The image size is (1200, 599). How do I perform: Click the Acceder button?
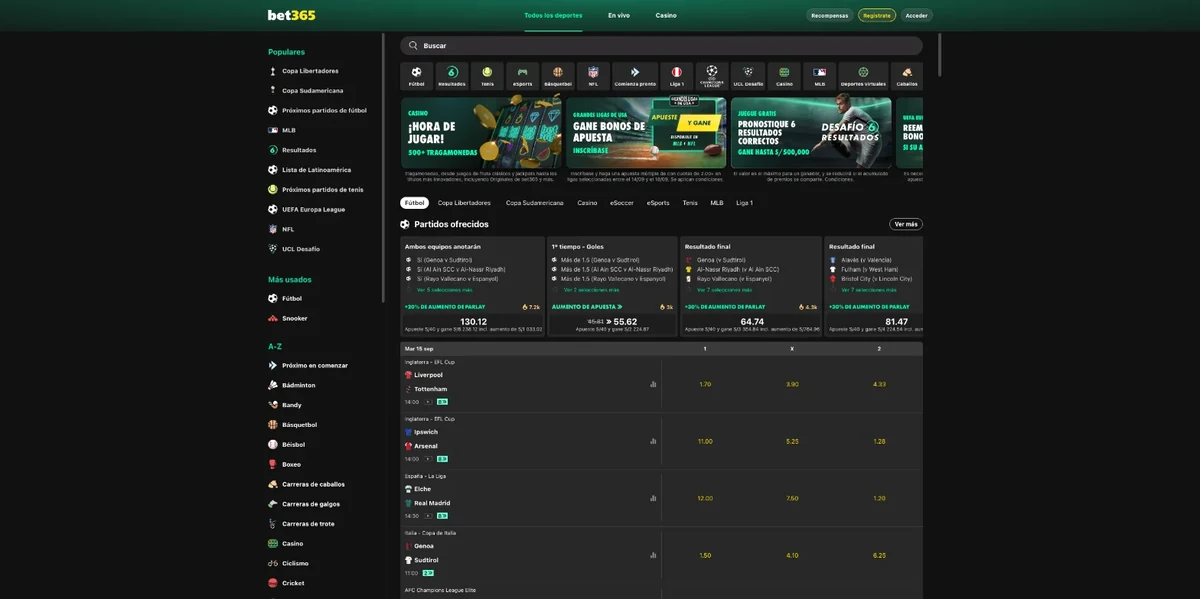[x=916, y=16]
